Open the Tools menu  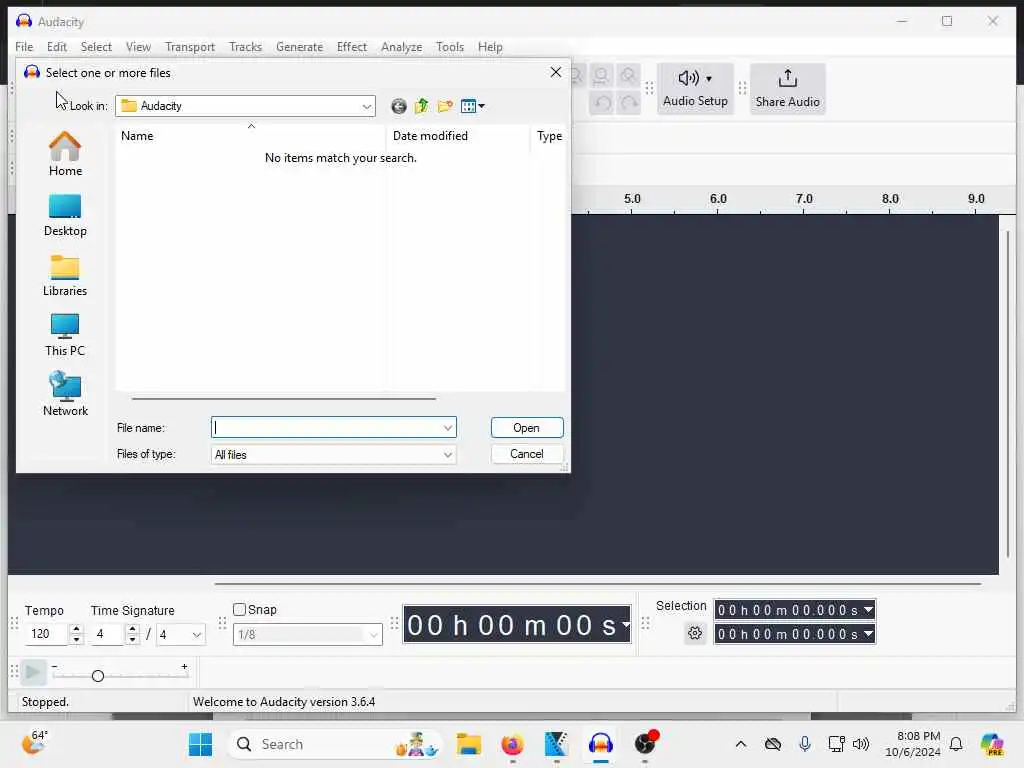449,47
